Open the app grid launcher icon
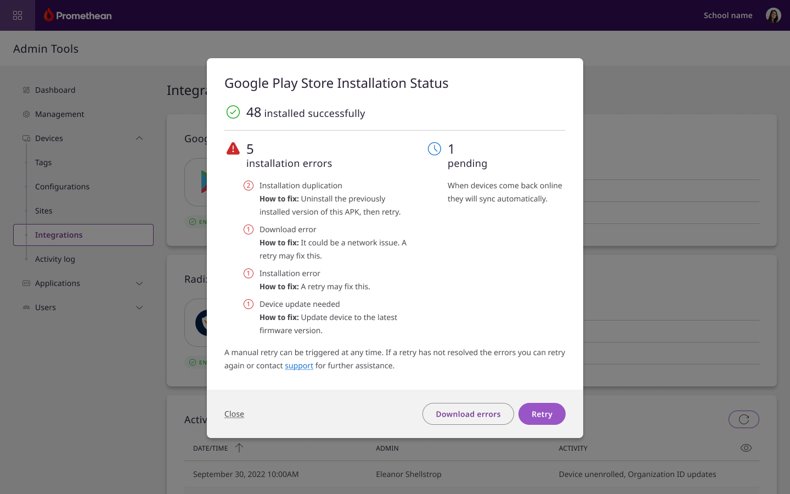Viewport: 790px width, 494px height. pyautogui.click(x=18, y=16)
